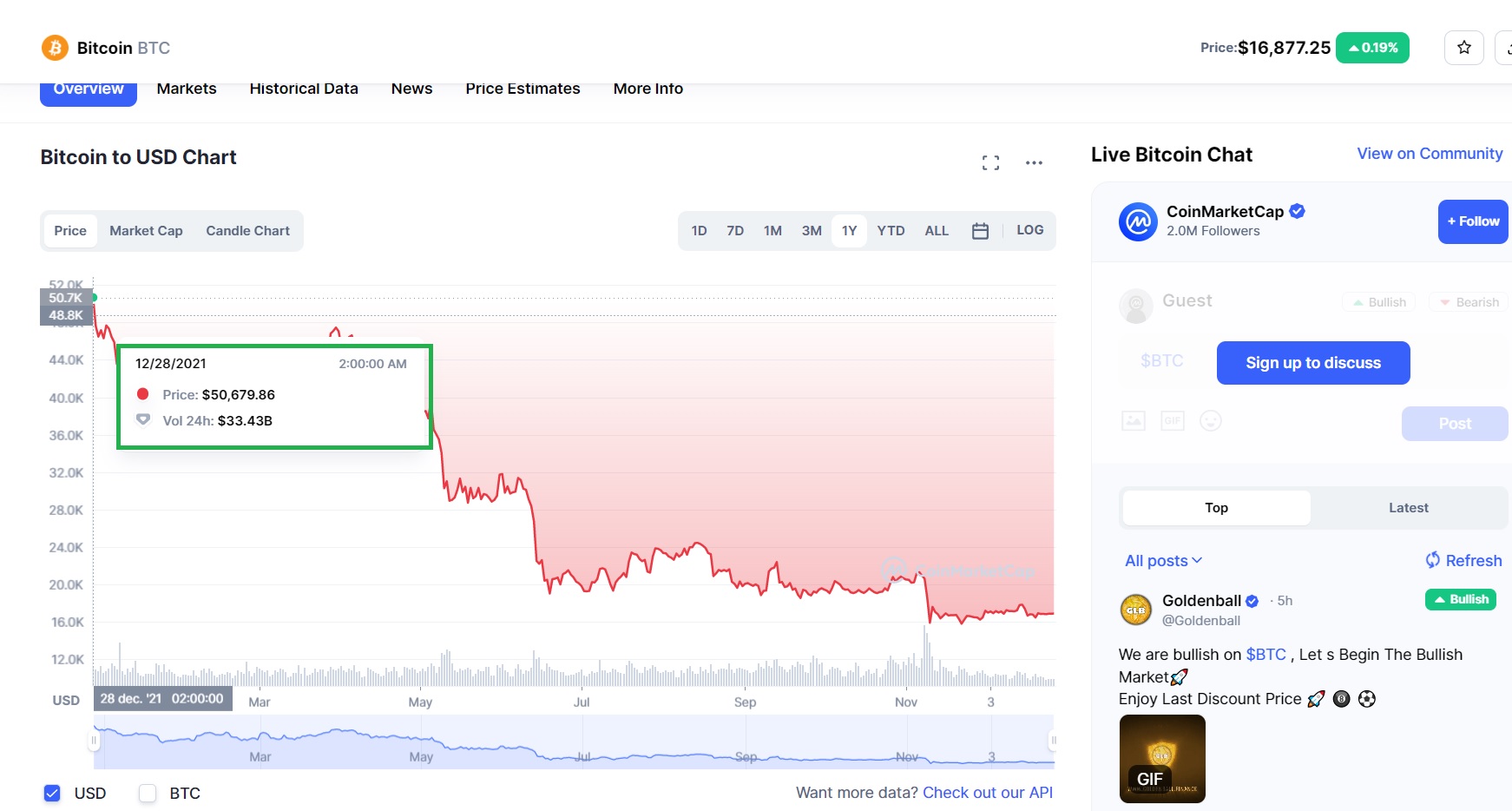The image size is (1512, 811).
Task: Click the price $16,877.25 text
Action: [x=1284, y=48]
